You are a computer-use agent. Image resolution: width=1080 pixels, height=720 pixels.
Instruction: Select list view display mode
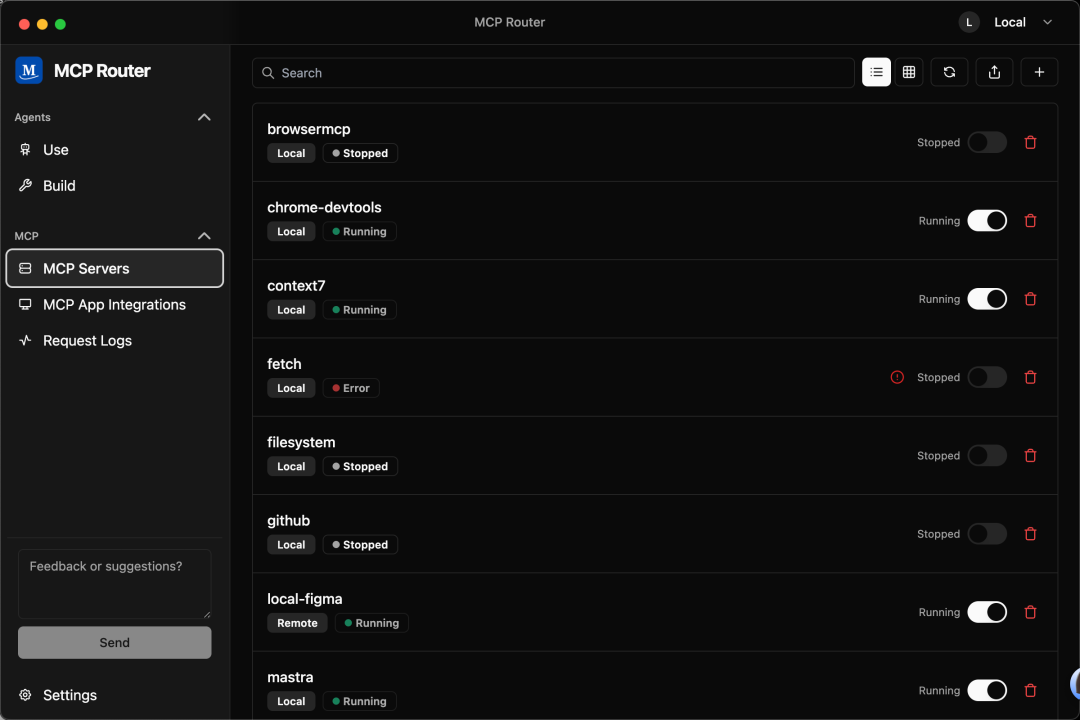[876, 72]
